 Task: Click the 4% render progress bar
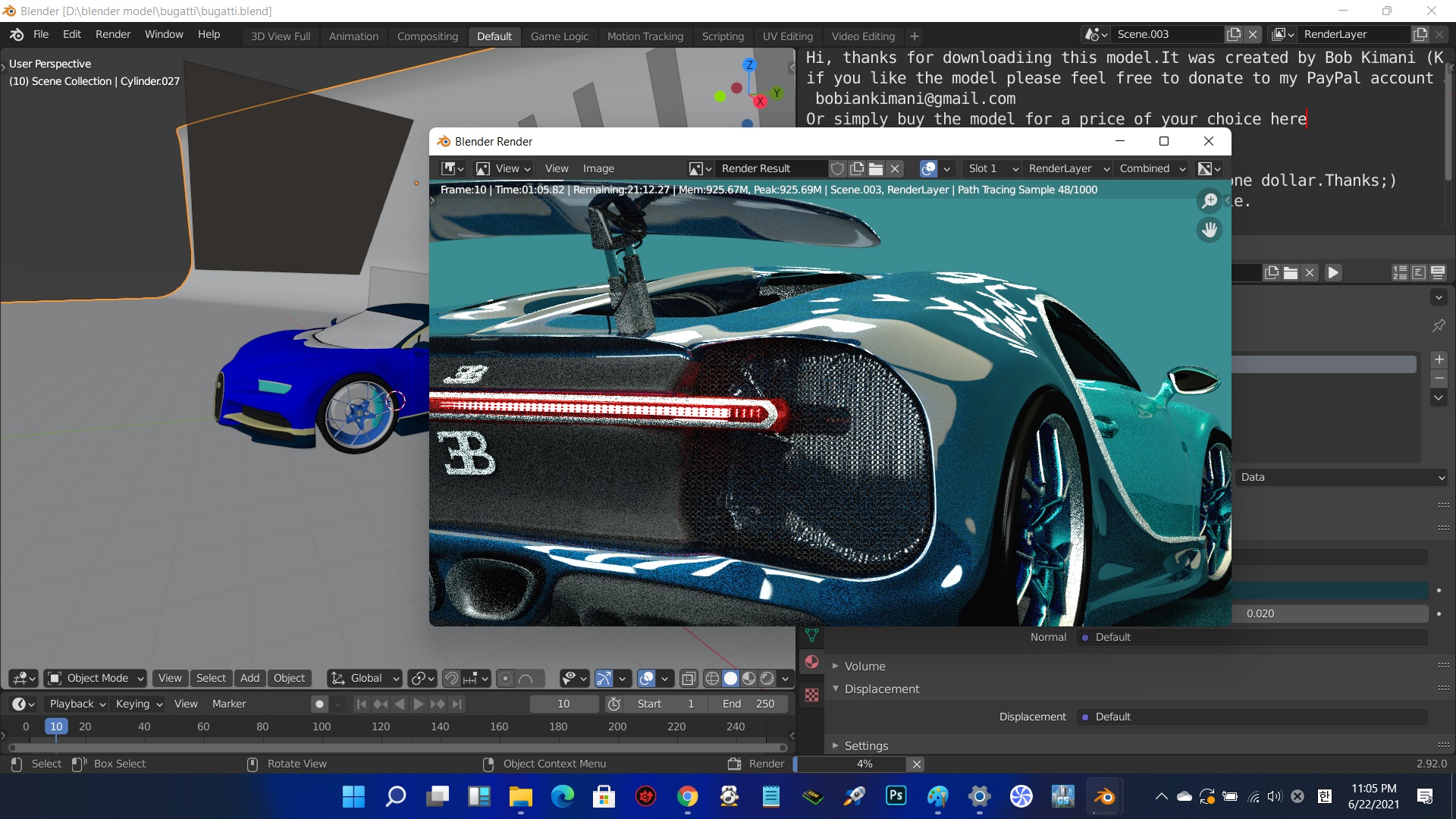(851, 764)
